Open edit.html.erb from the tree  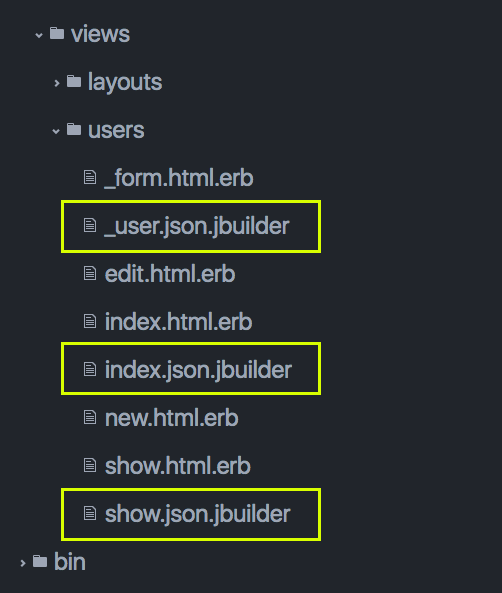pos(170,274)
